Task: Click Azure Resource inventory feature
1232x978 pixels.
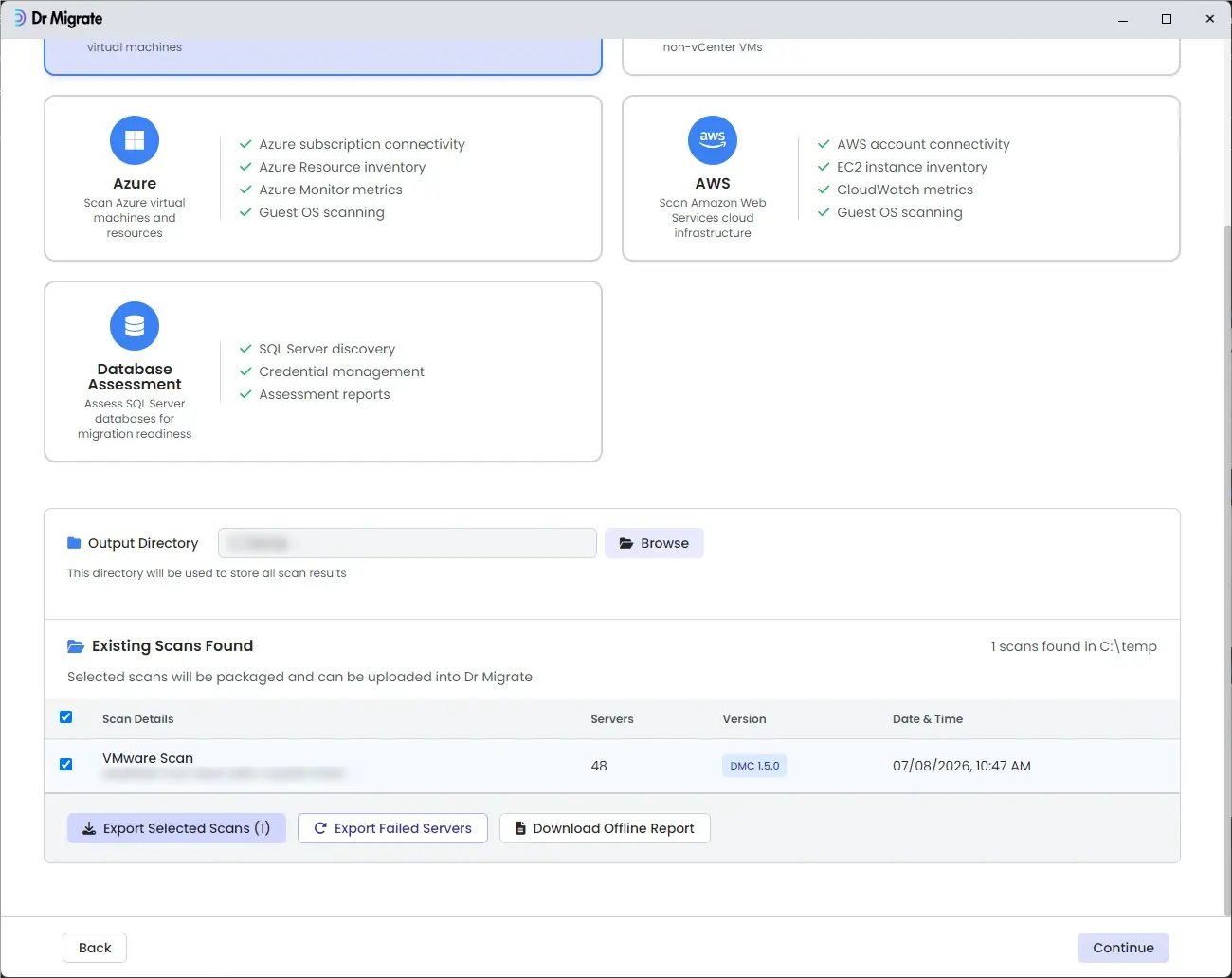Action: pyautogui.click(x=342, y=167)
